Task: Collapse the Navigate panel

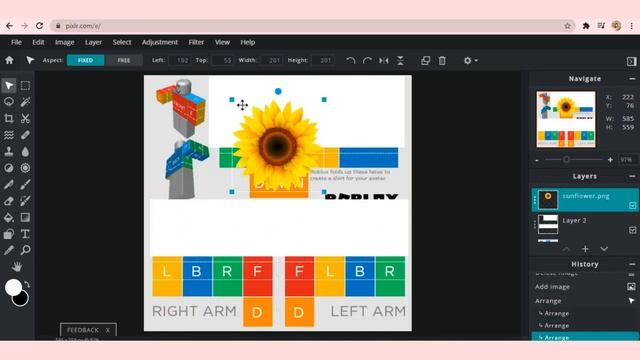Action: [632, 79]
